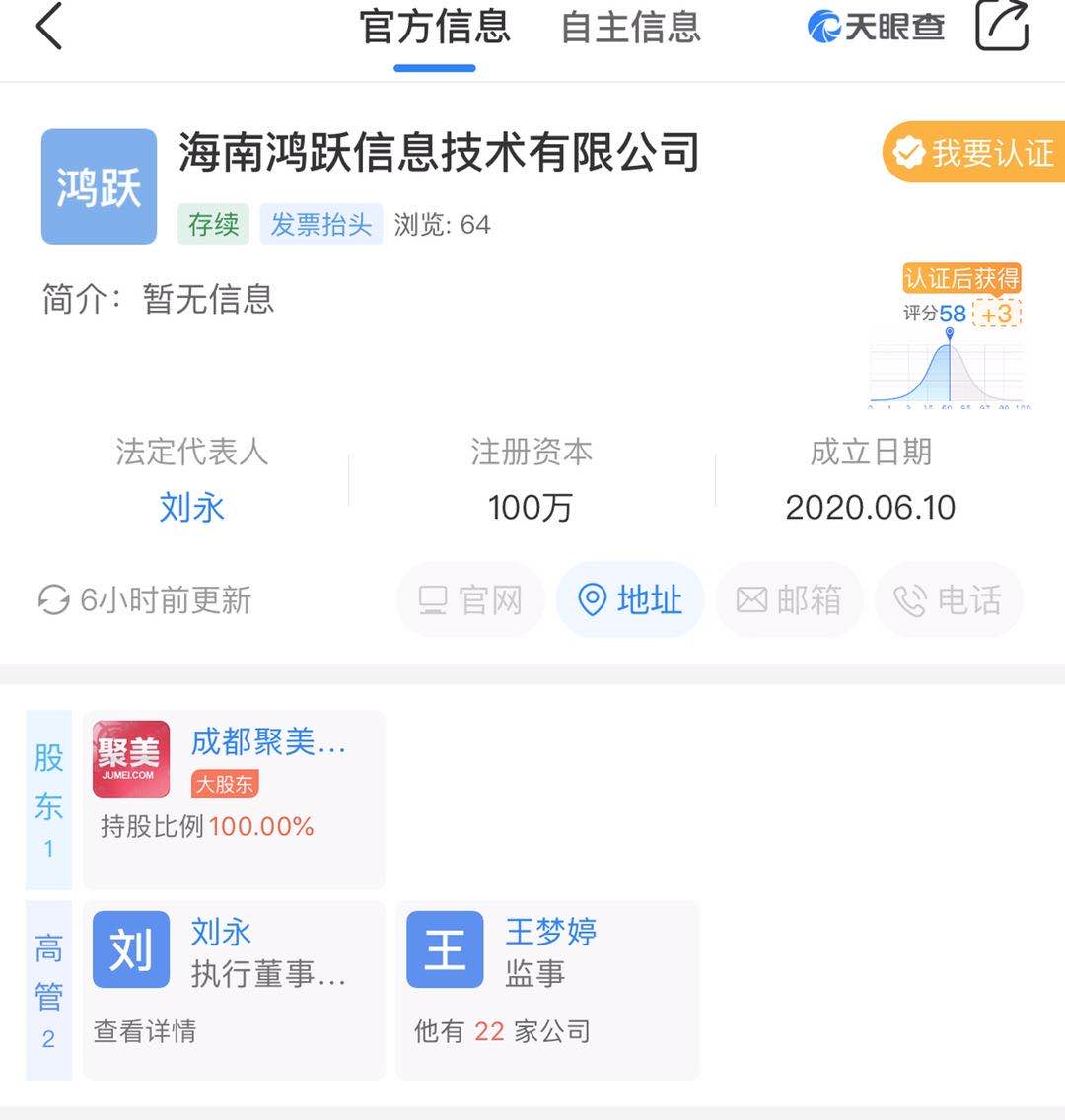The width and height of the screenshot is (1065, 1120).
Task: Tap the share icon at top right
Action: [1001, 26]
